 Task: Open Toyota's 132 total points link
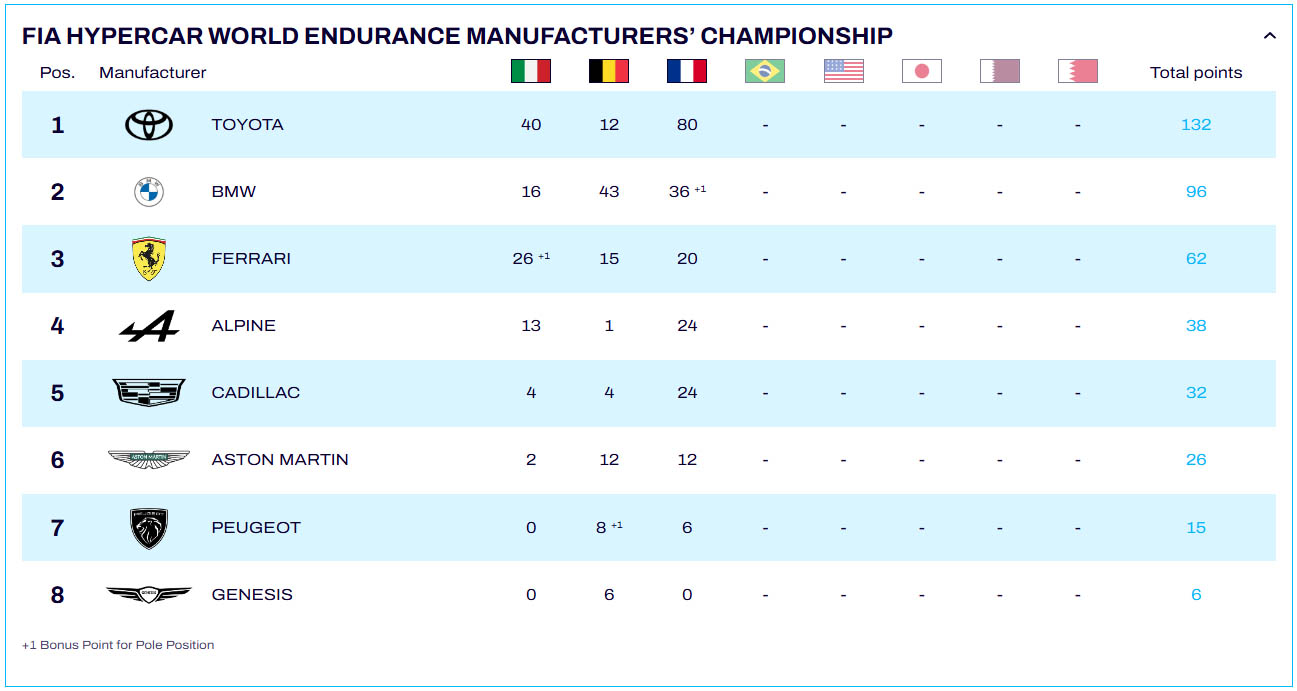(1196, 125)
